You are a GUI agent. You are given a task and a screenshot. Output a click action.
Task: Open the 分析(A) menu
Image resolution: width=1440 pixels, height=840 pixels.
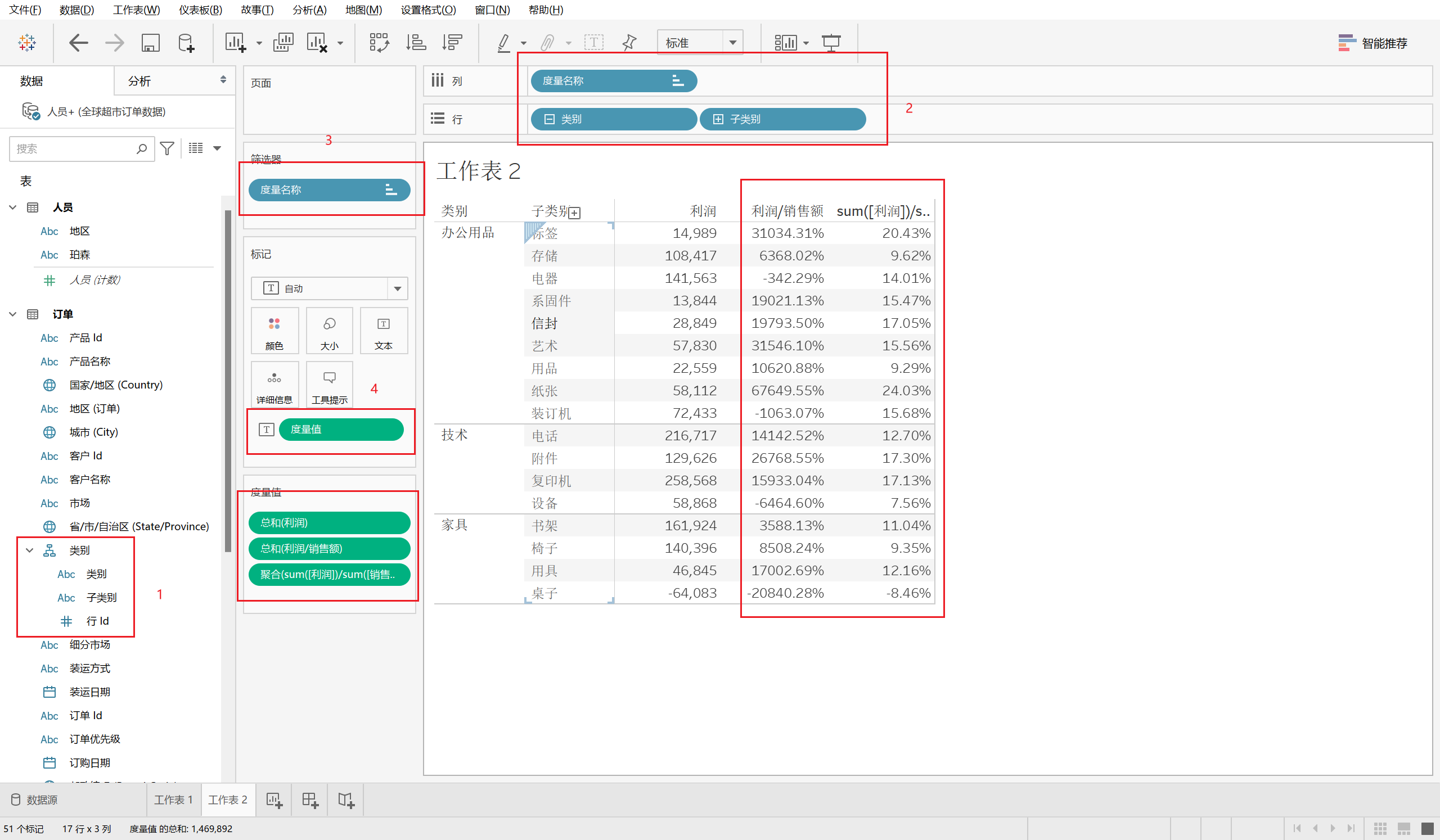(x=309, y=10)
